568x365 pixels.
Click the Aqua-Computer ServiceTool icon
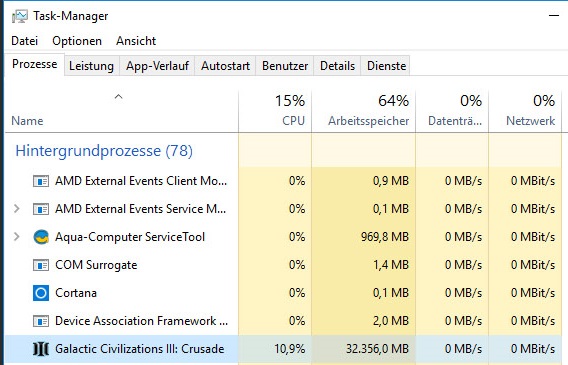click(x=41, y=237)
